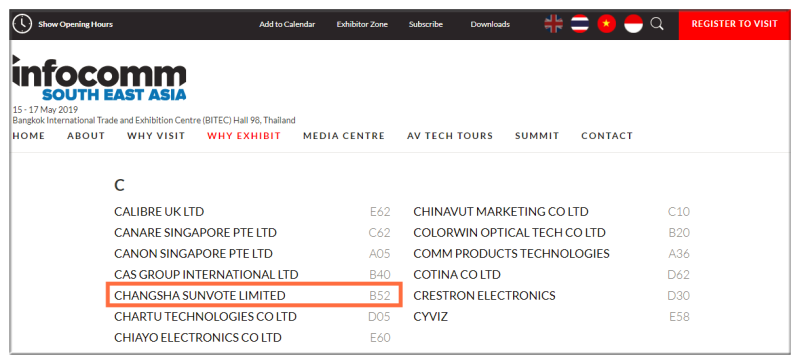Image resolution: width=800 pixels, height=364 pixels.
Task: Go to Exhibitor Zone
Action: coord(362,24)
